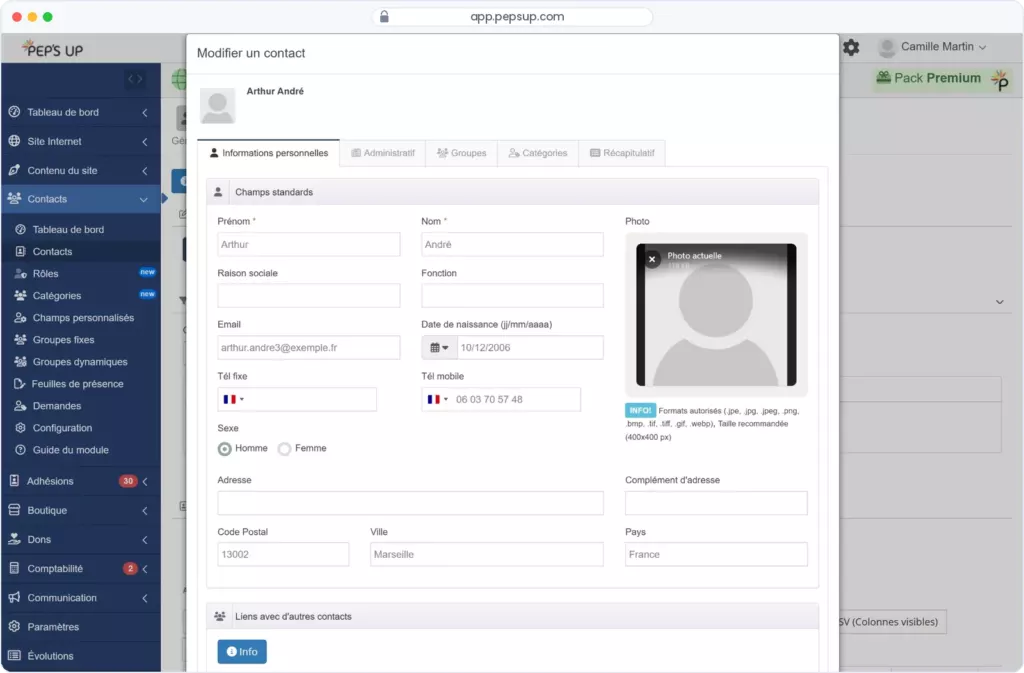Click Camille Martin user avatar
Image resolution: width=1024 pixels, height=673 pixels.
point(887,47)
